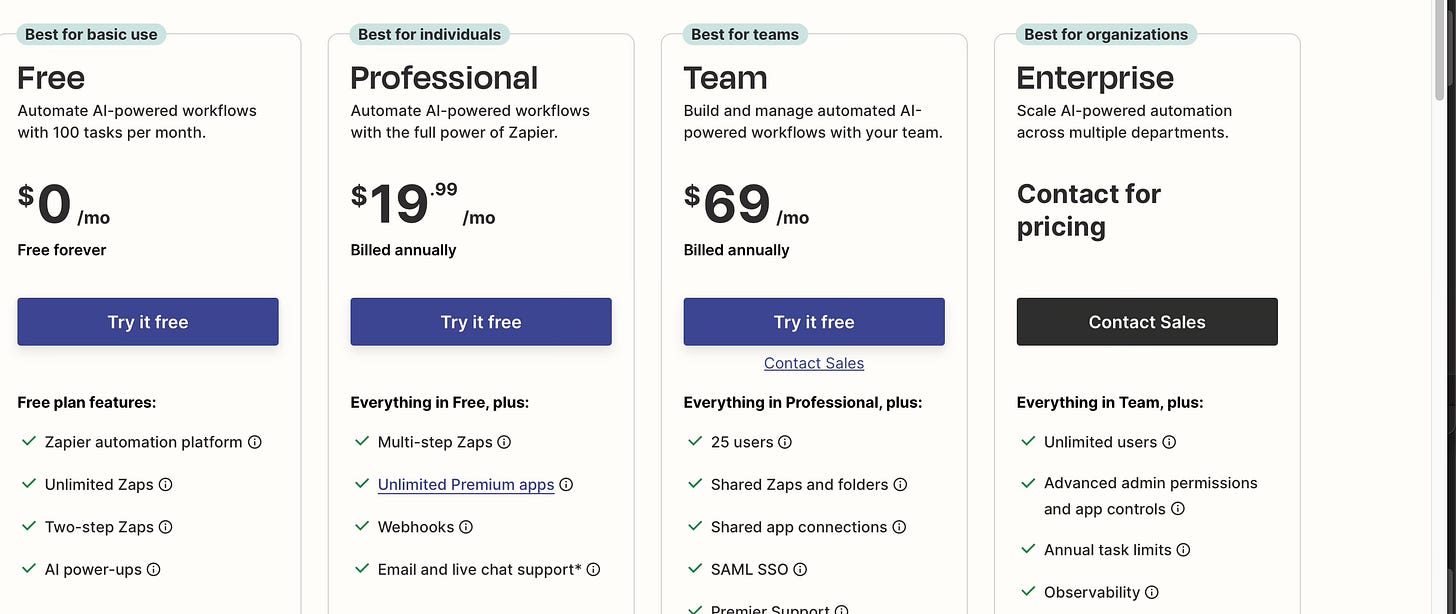
Task: Open the Zapier automation platform info tooltip
Action: 256,441
